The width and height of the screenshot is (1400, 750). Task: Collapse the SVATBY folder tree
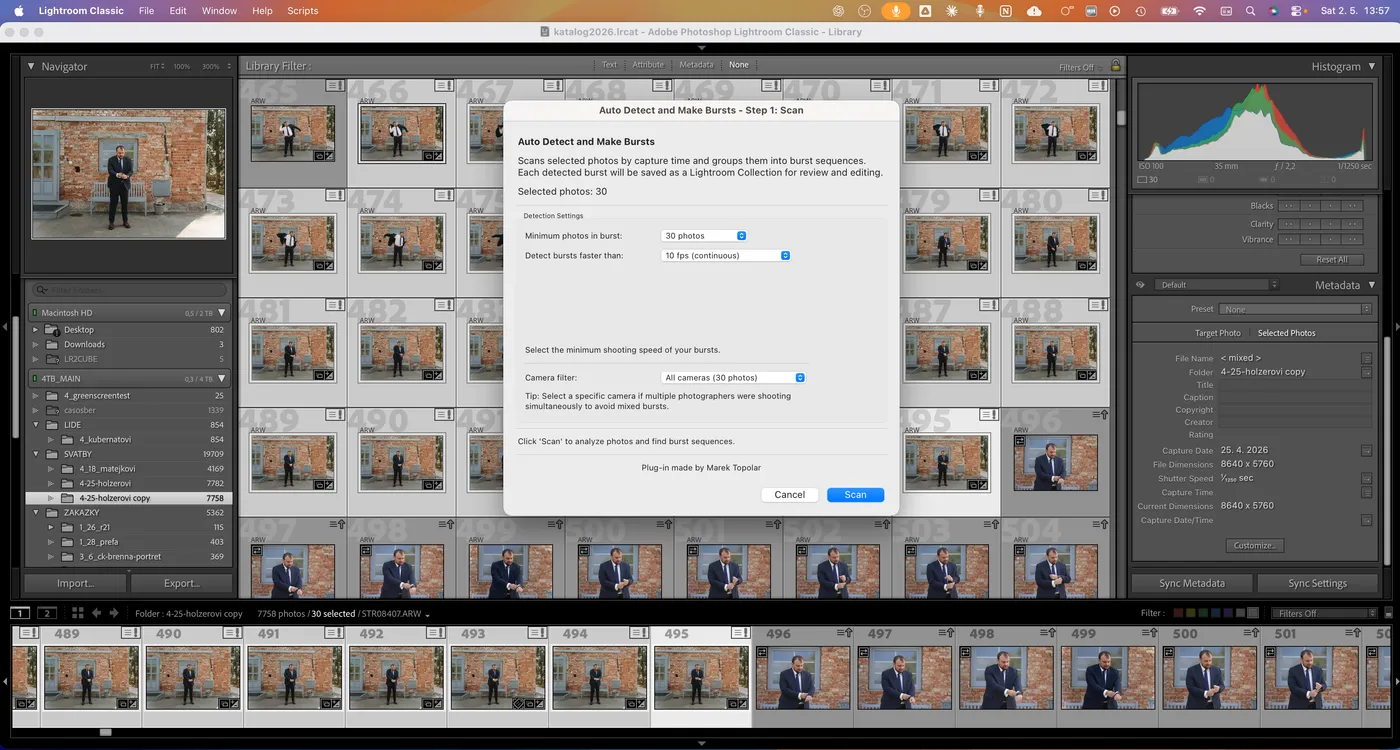click(x=36, y=454)
